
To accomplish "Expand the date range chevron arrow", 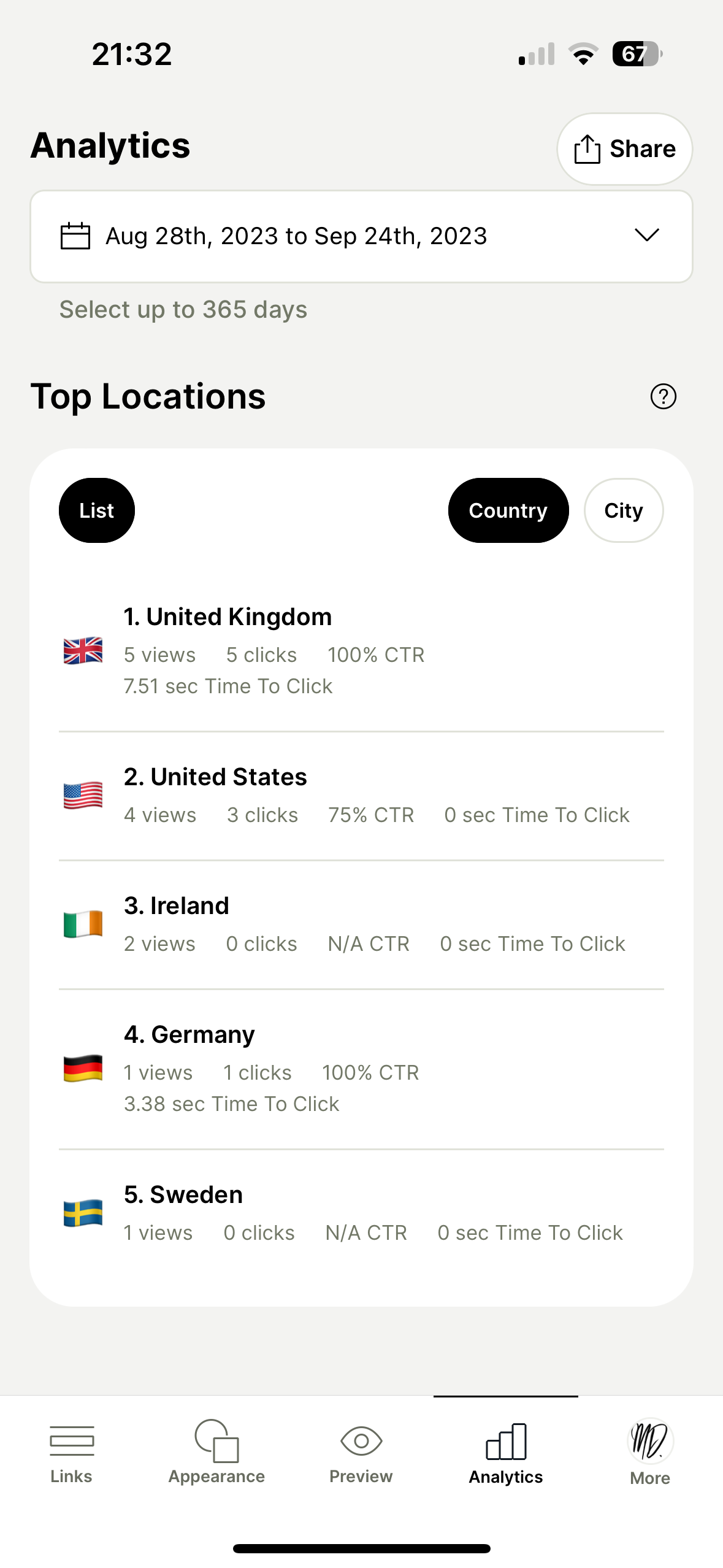I will click(x=646, y=235).
